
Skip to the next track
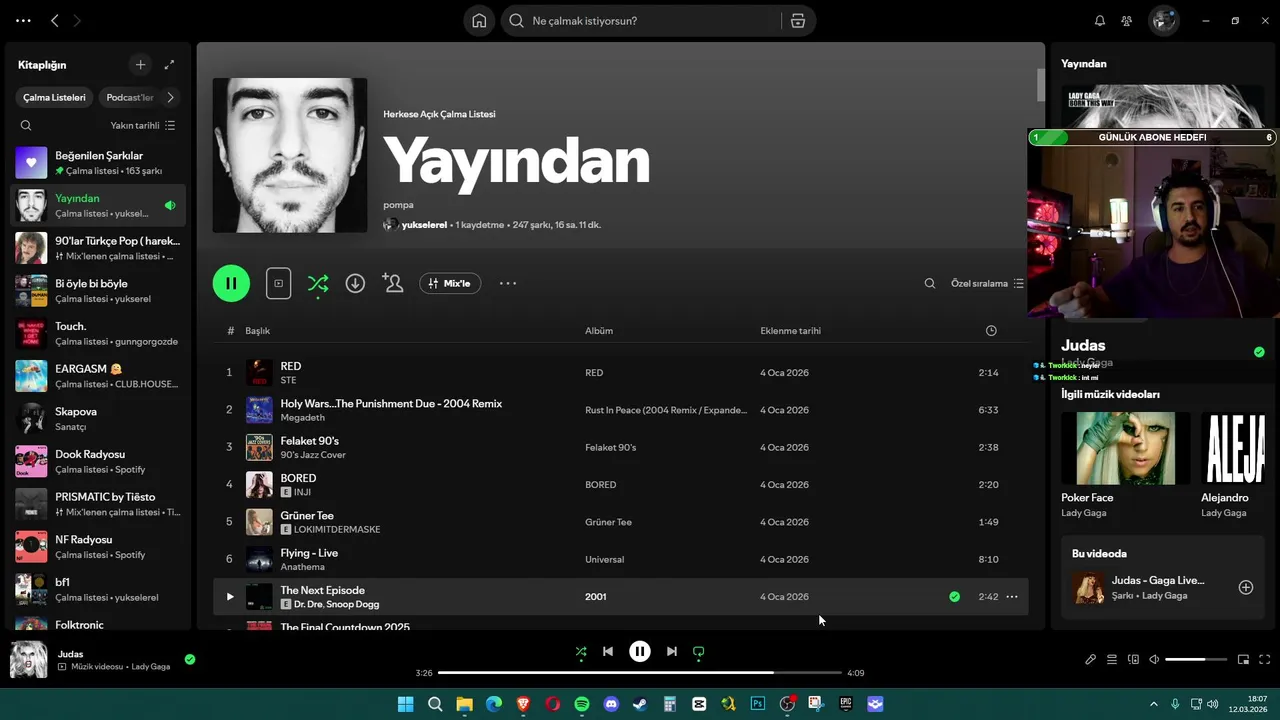click(672, 652)
